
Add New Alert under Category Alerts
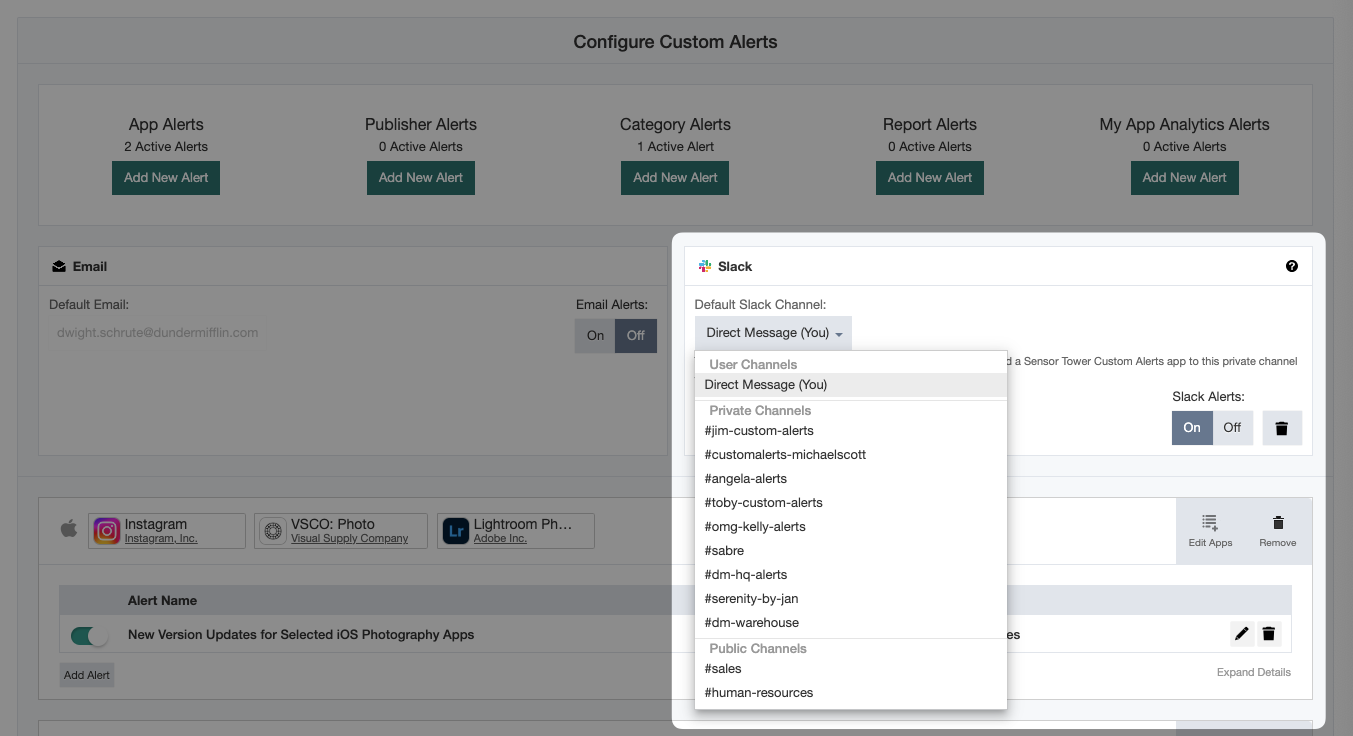[x=675, y=178]
